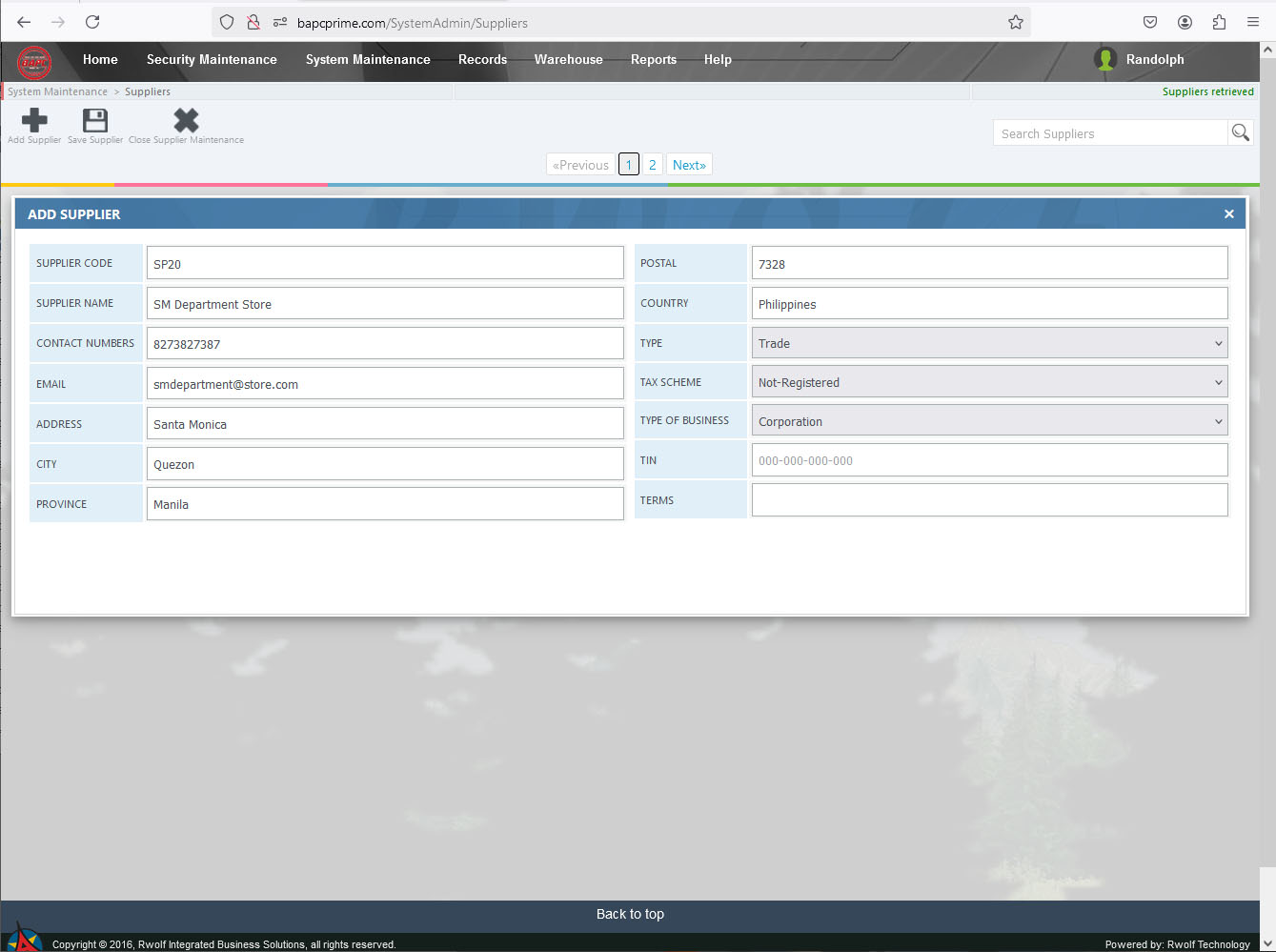Open the Warehouse menu
1276x952 pixels.
pyautogui.click(x=568, y=59)
